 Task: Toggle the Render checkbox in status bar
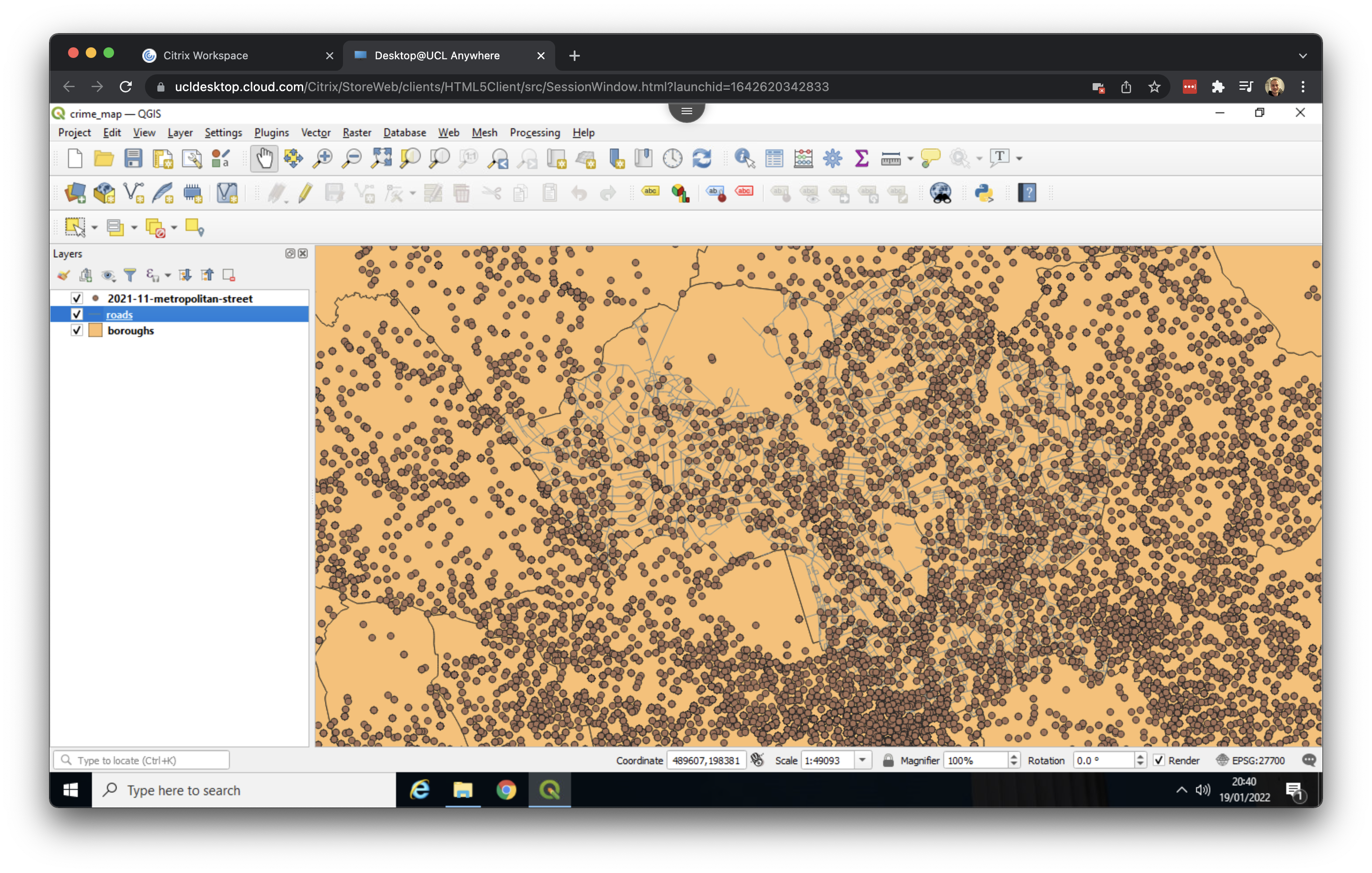[x=1159, y=760]
